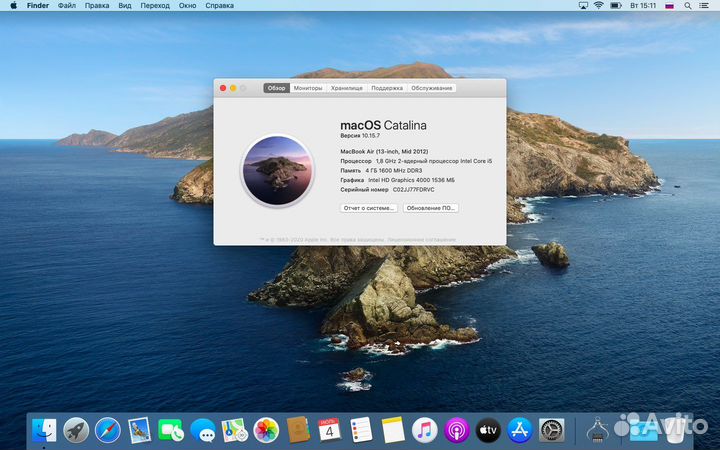Launch Music app from Dock
720x450 pixels.
click(x=424, y=430)
